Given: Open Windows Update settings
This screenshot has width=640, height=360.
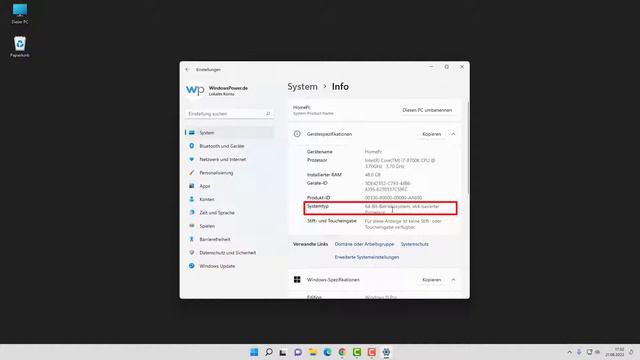Looking at the screenshot, I should click(x=229, y=266).
